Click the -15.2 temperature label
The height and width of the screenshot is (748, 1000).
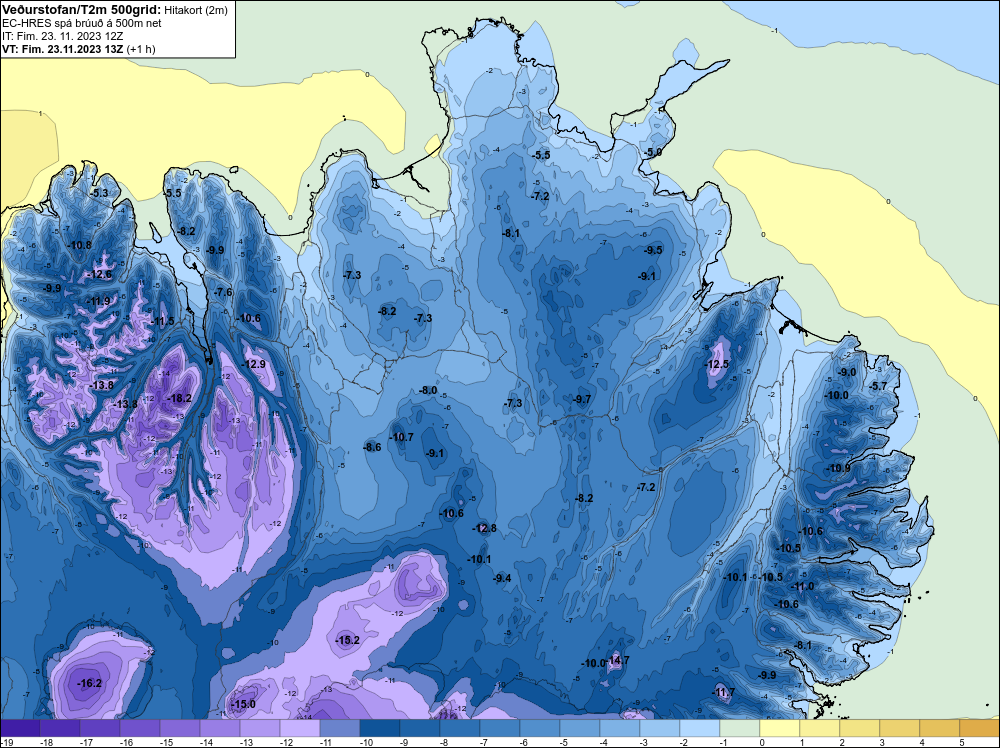pyautogui.click(x=348, y=640)
